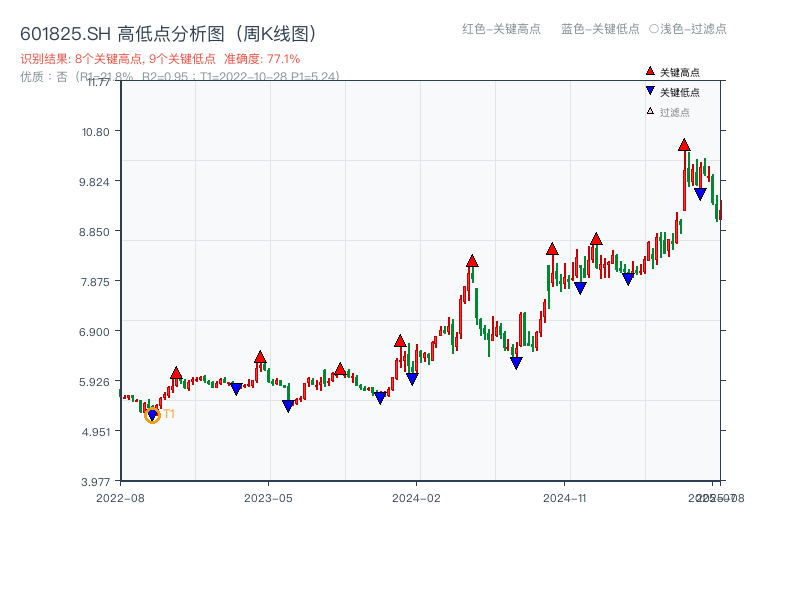Screen dimensions: 800x600
Task: Click the 红色-关键高点 header label
Action: point(501,29)
